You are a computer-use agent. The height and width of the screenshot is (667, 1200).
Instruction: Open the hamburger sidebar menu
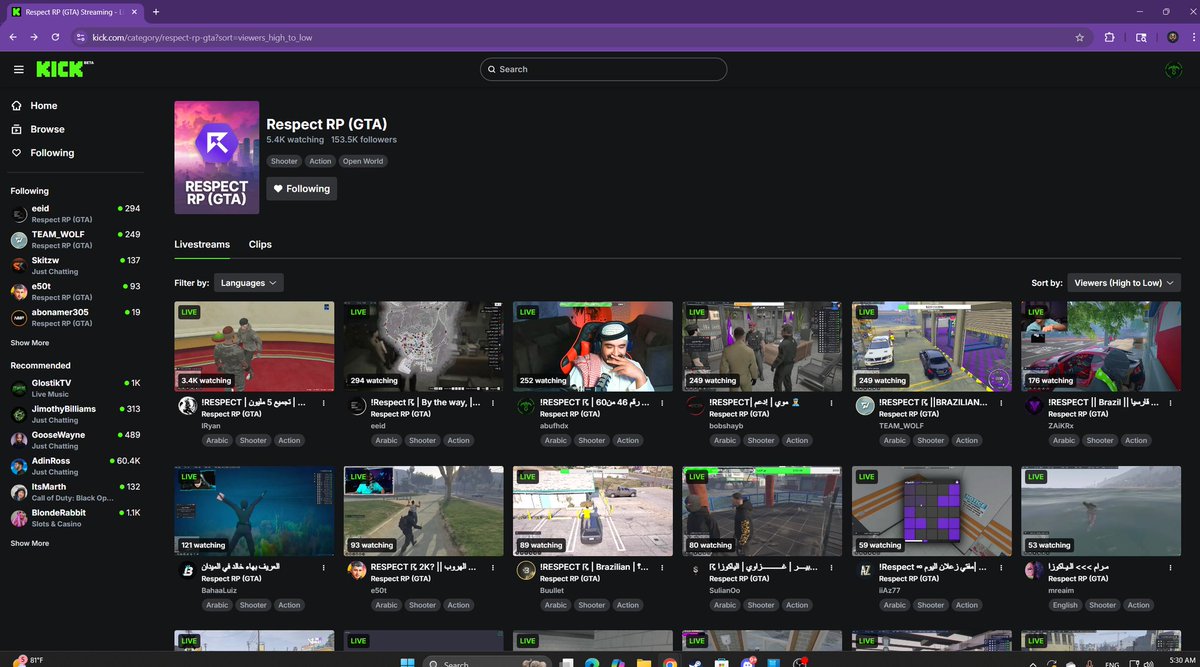pyautogui.click(x=18, y=69)
